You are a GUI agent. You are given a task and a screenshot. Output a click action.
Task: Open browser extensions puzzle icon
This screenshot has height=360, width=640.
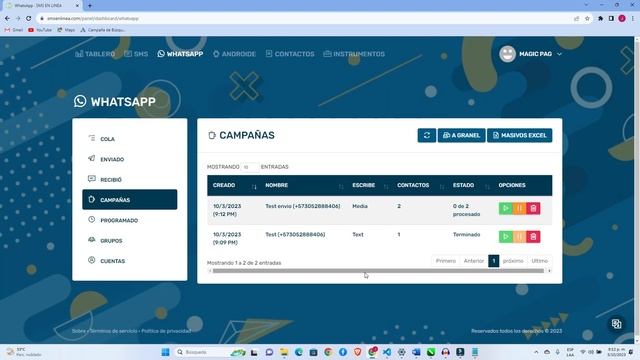pyautogui.click(x=600, y=18)
